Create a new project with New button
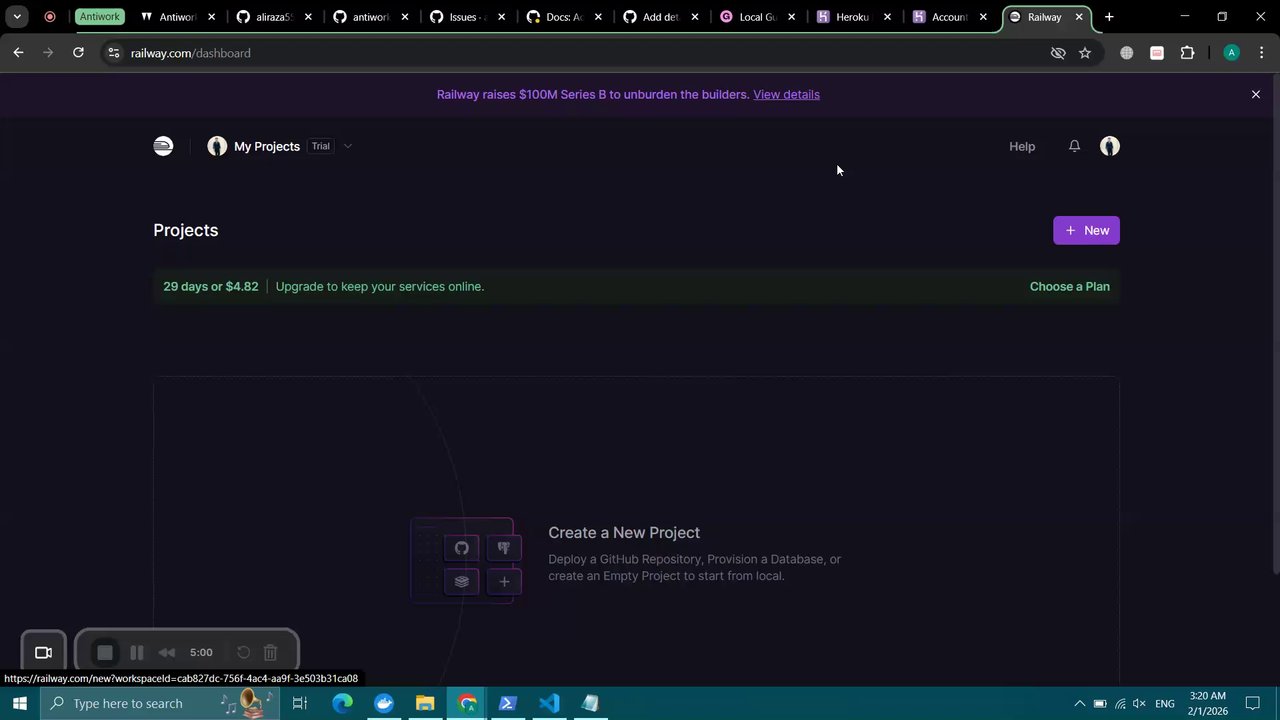Image resolution: width=1280 pixels, height=720 pixels. (x=1086, y=230)
